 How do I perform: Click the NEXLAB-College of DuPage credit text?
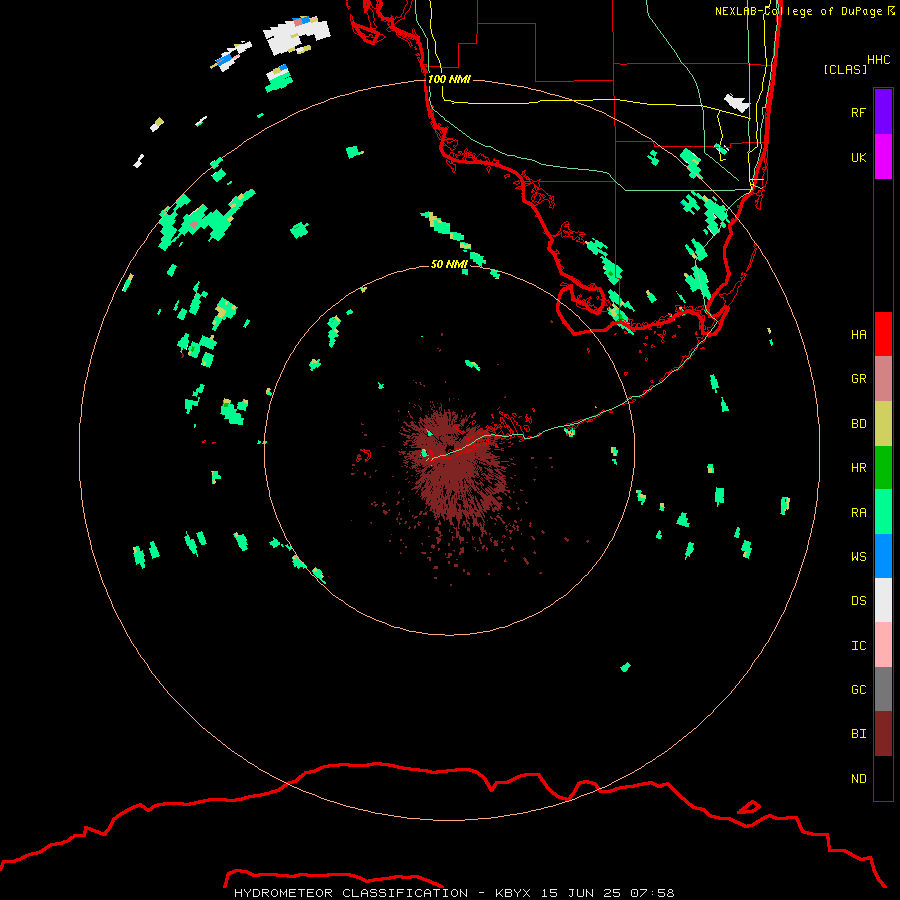point(804,11)
